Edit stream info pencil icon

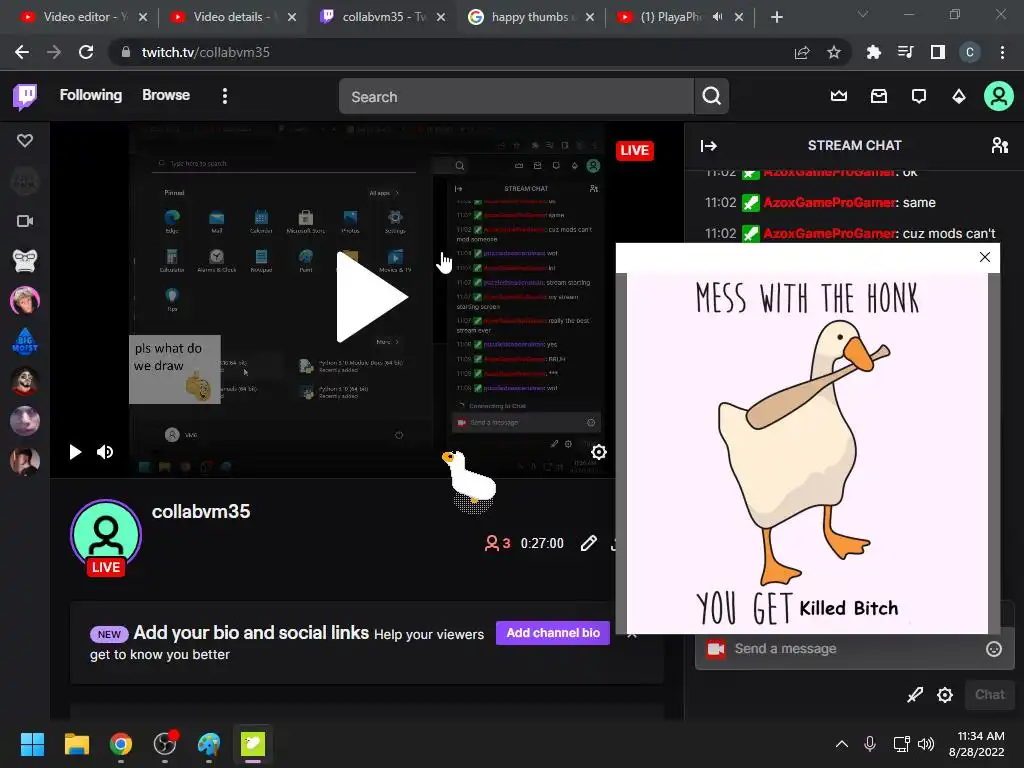[588, 543]
